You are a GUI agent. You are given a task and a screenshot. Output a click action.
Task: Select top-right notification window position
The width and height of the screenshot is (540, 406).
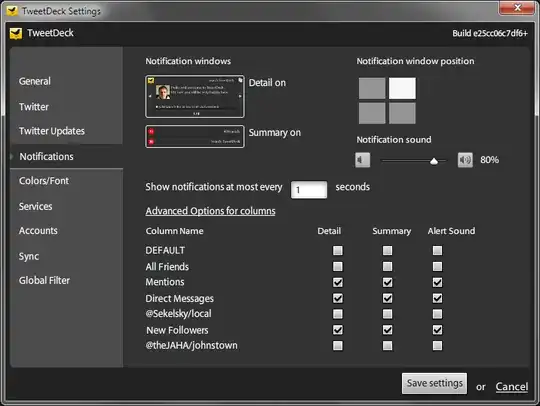pos(402,88)
